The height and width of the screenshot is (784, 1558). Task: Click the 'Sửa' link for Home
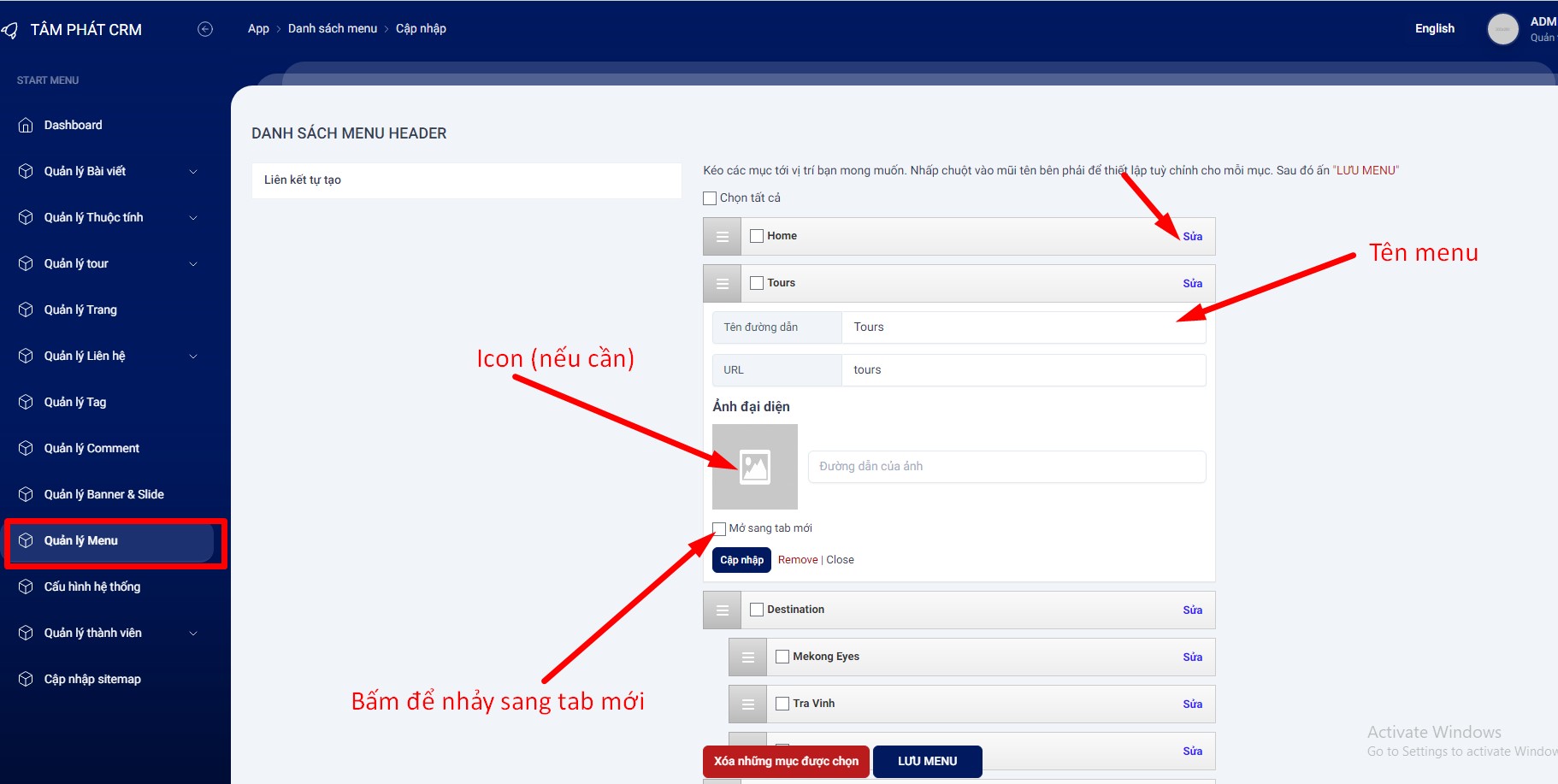[x=1192, y=237]
